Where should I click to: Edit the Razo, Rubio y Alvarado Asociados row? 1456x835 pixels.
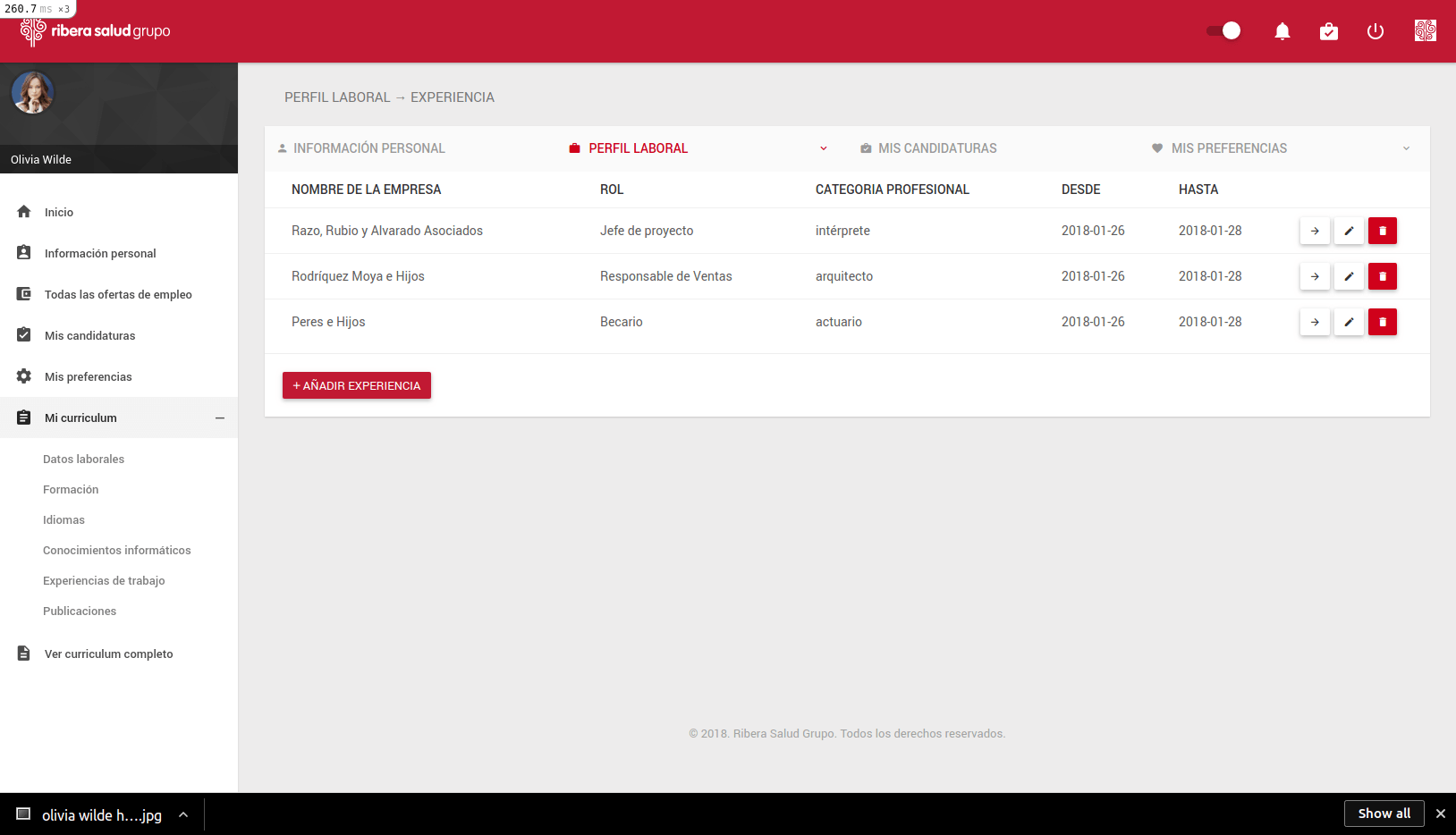(x=1349, y=231)
